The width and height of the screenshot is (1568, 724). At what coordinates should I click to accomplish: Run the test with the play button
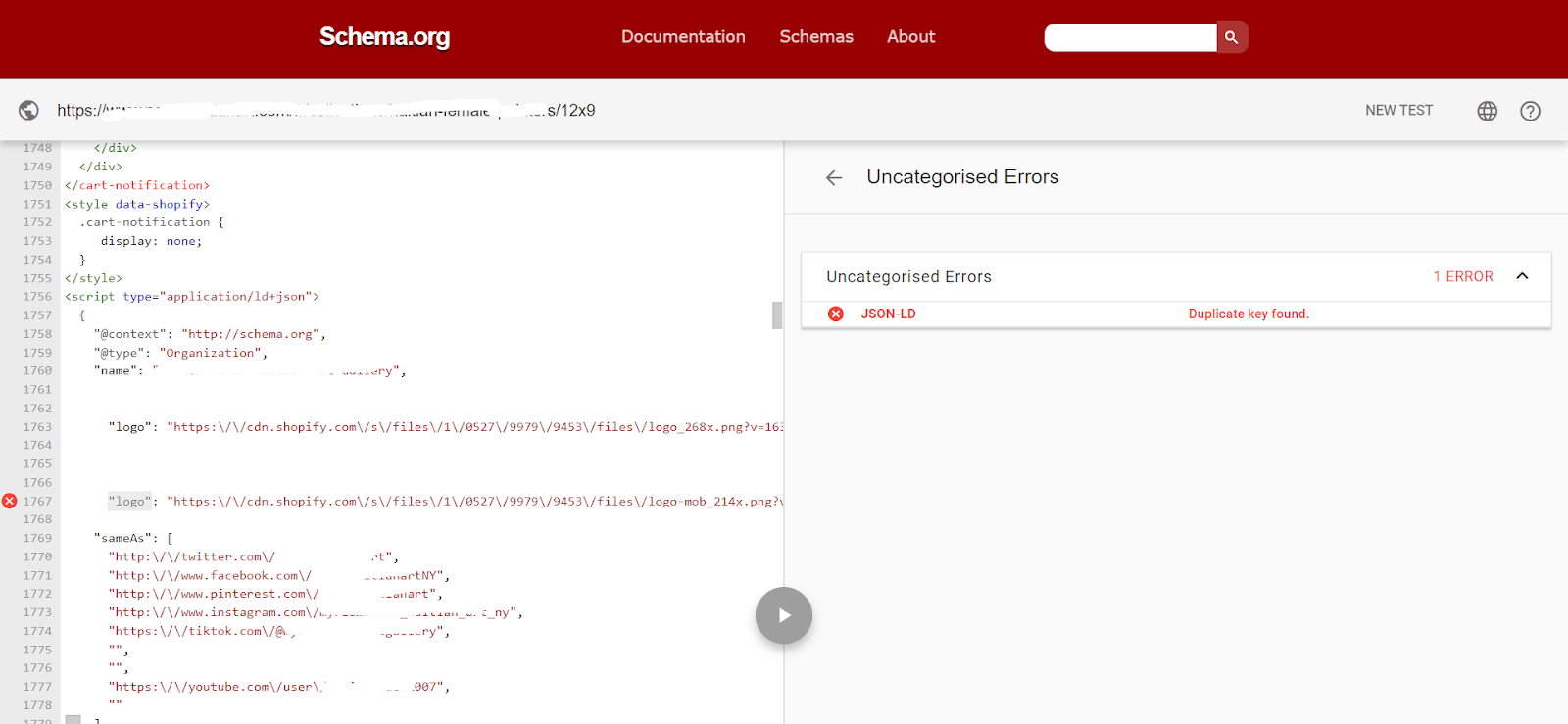[x=784, y=615]
